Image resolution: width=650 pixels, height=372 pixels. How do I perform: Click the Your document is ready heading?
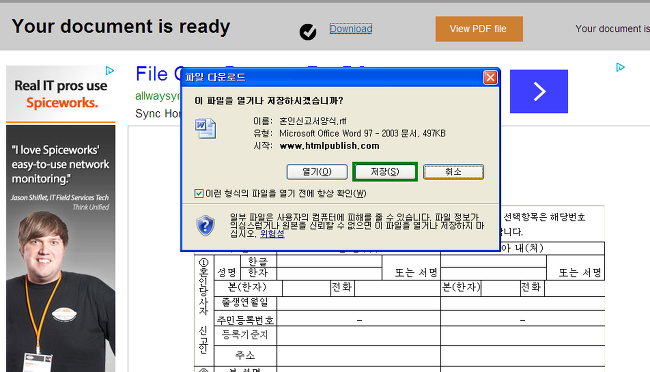121,27
